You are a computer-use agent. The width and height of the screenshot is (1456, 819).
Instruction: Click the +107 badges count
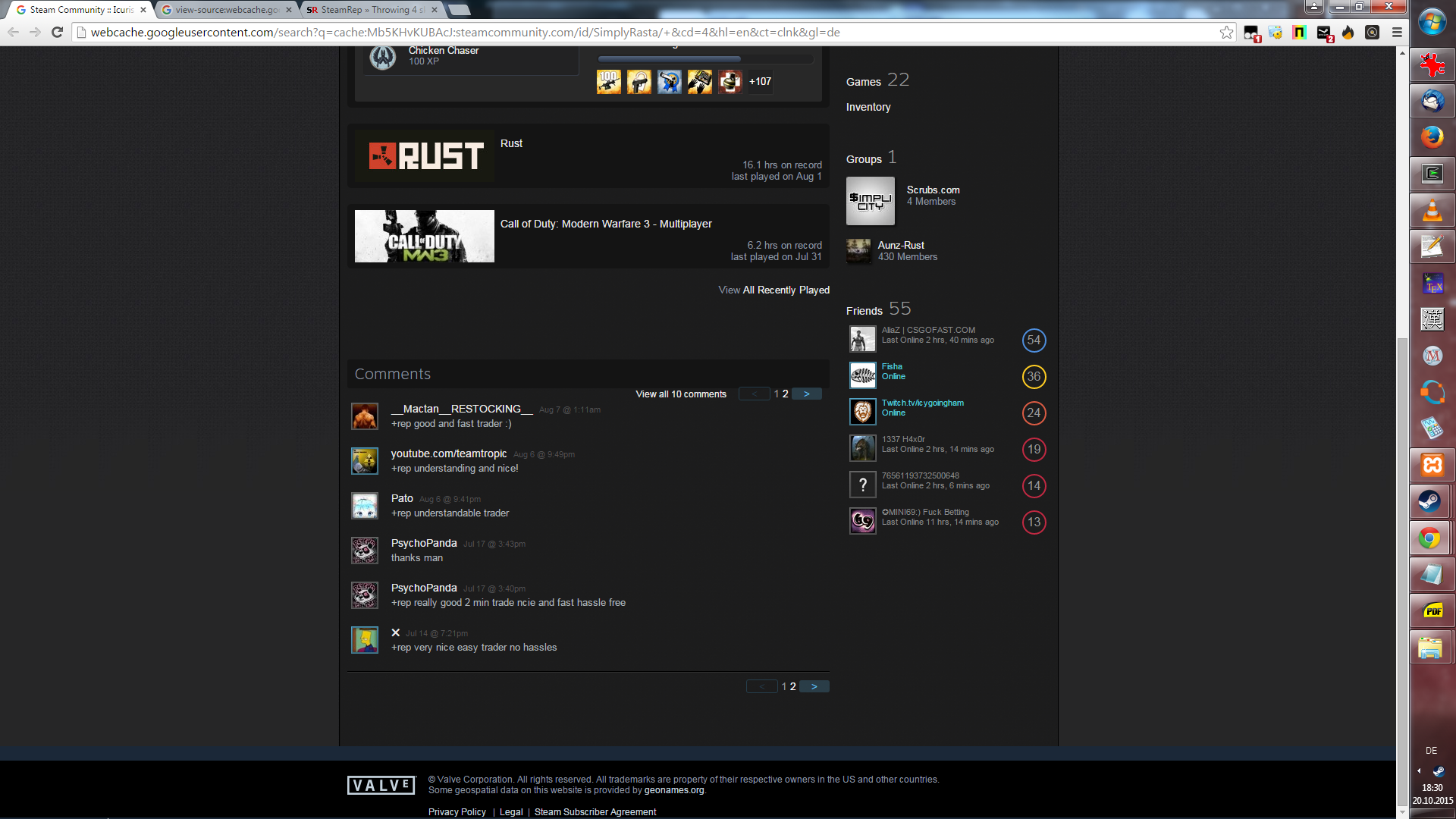click(x=760, y=81)
